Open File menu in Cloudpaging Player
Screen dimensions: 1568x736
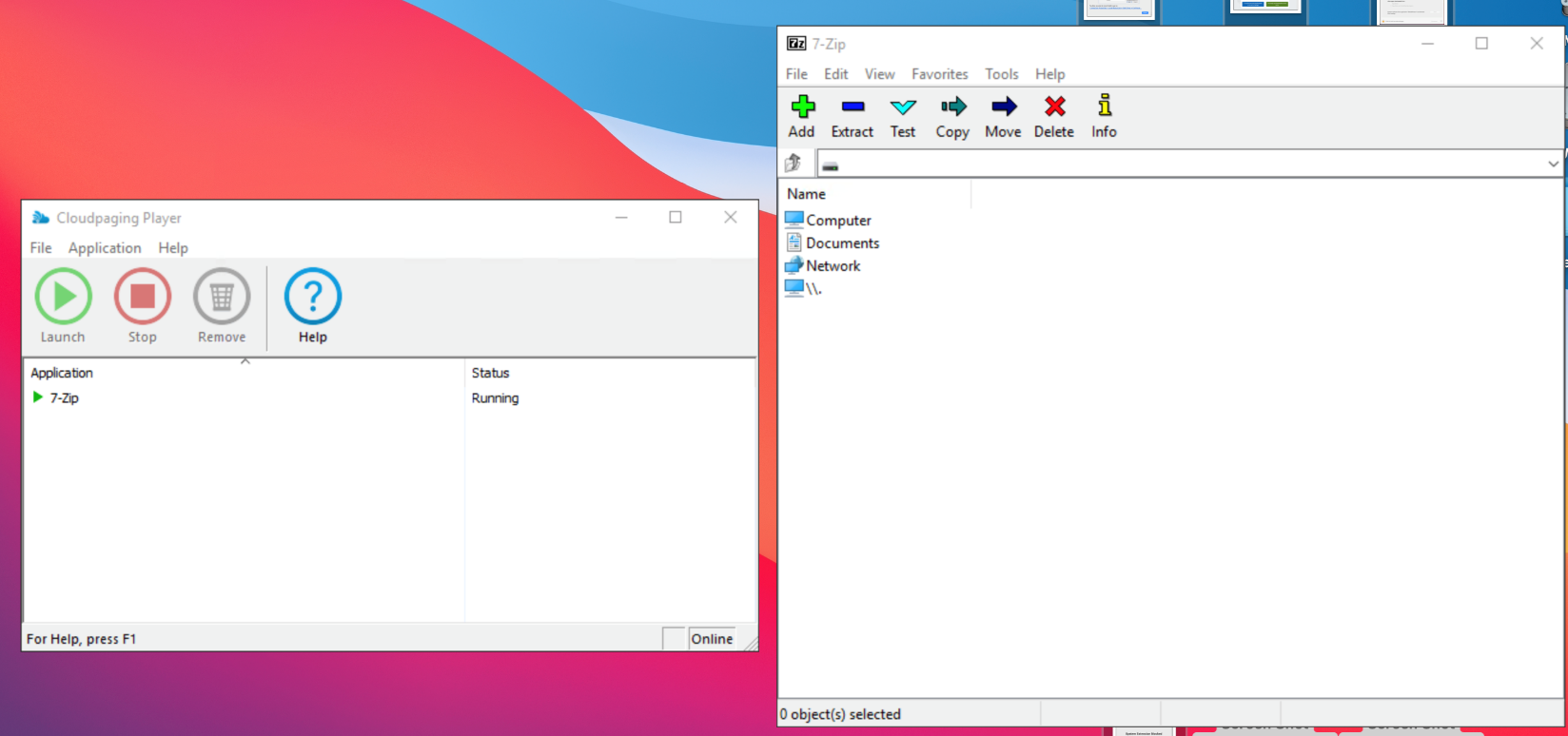click(41, 247)
